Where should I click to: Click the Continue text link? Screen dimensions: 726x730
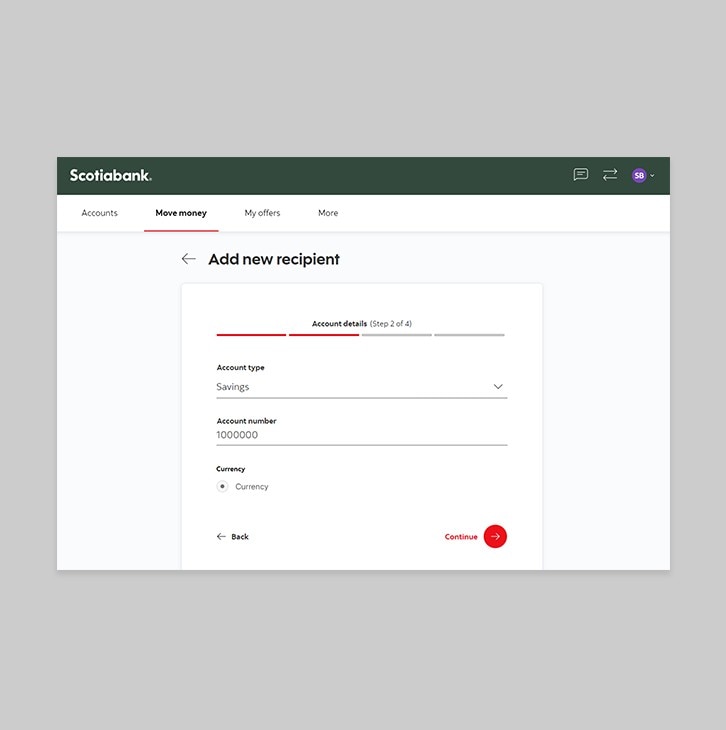(x=461, y=537)
